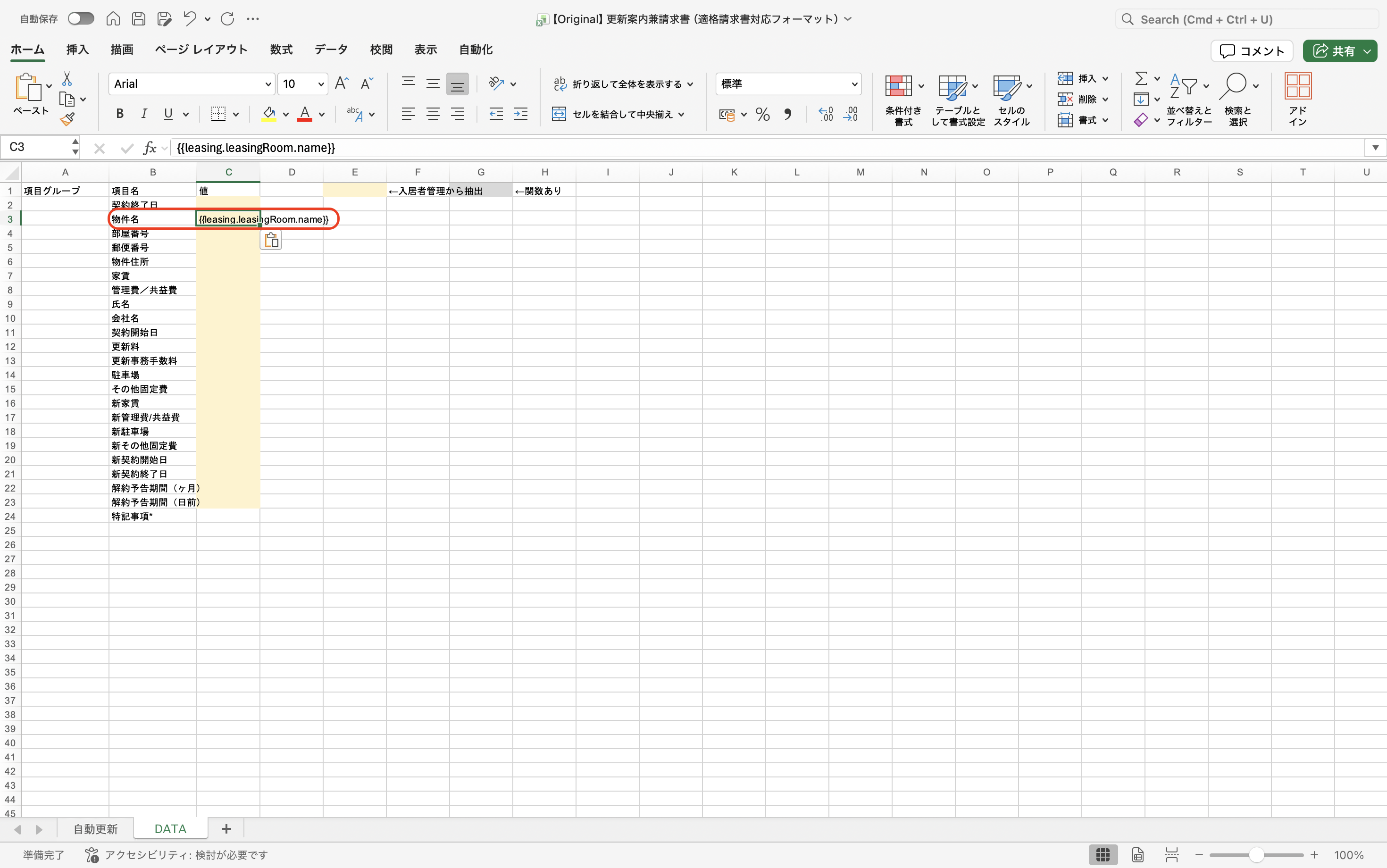Click the increase indent icon
Viewport: 1387px width, 868px height.
(521, 114)
